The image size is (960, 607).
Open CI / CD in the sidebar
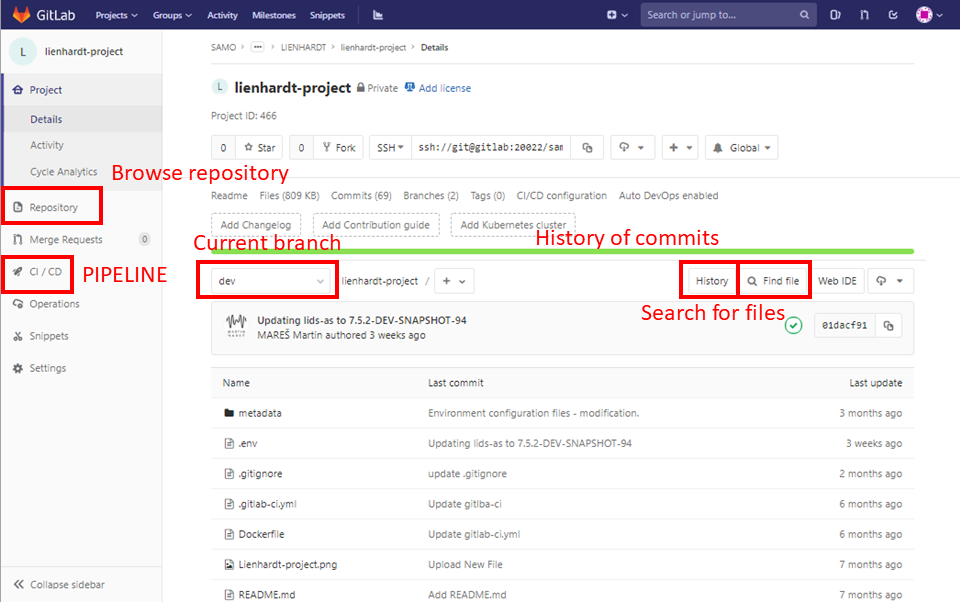point(45,272)
